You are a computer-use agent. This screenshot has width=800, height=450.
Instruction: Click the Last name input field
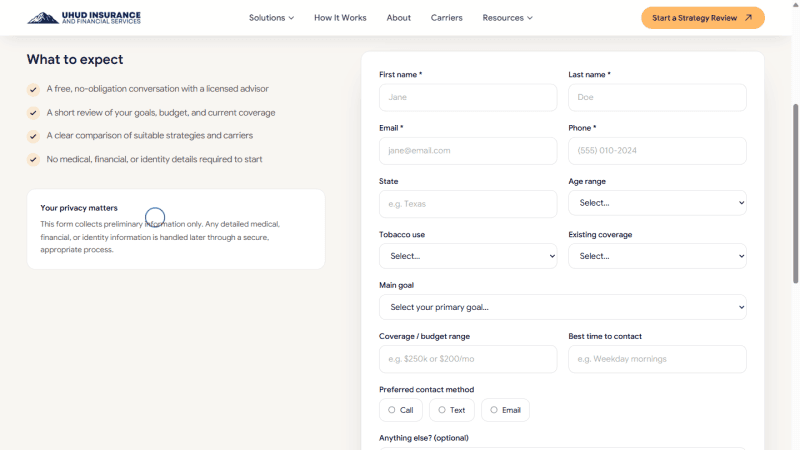point(657,97)
